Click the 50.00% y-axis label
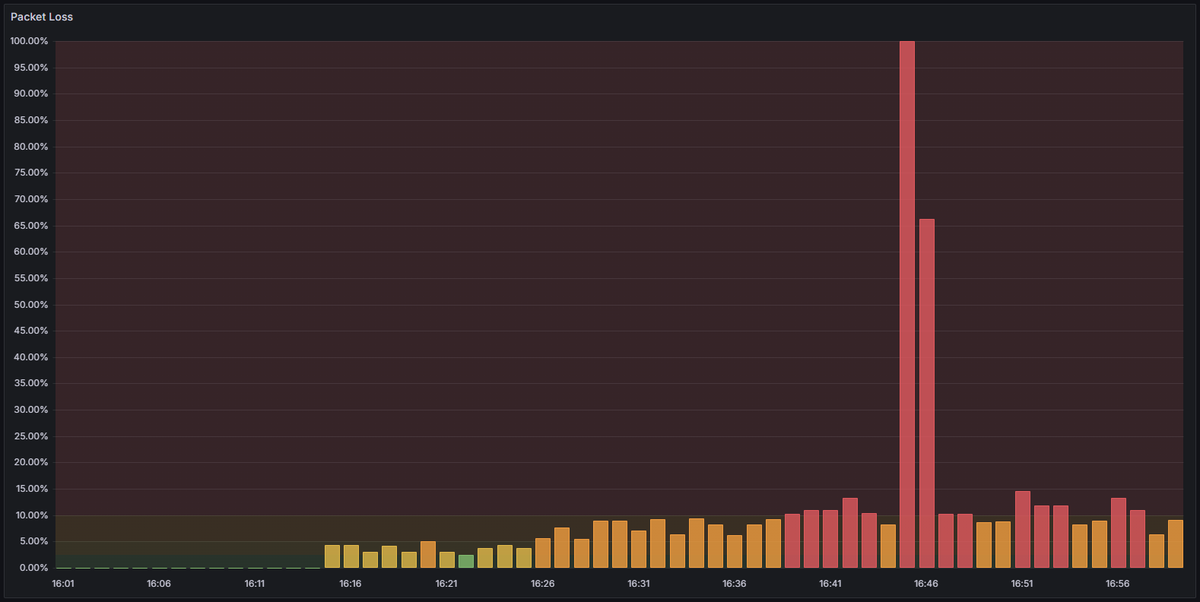This screenshot has height=602, width=1200. pyautogui.click(x=31, y=305)
